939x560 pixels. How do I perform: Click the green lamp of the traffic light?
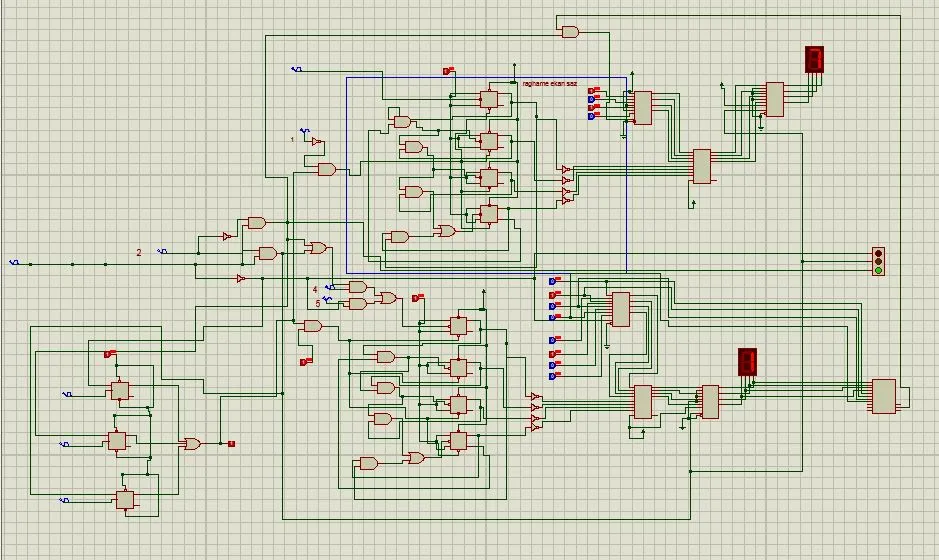(878, 270)
